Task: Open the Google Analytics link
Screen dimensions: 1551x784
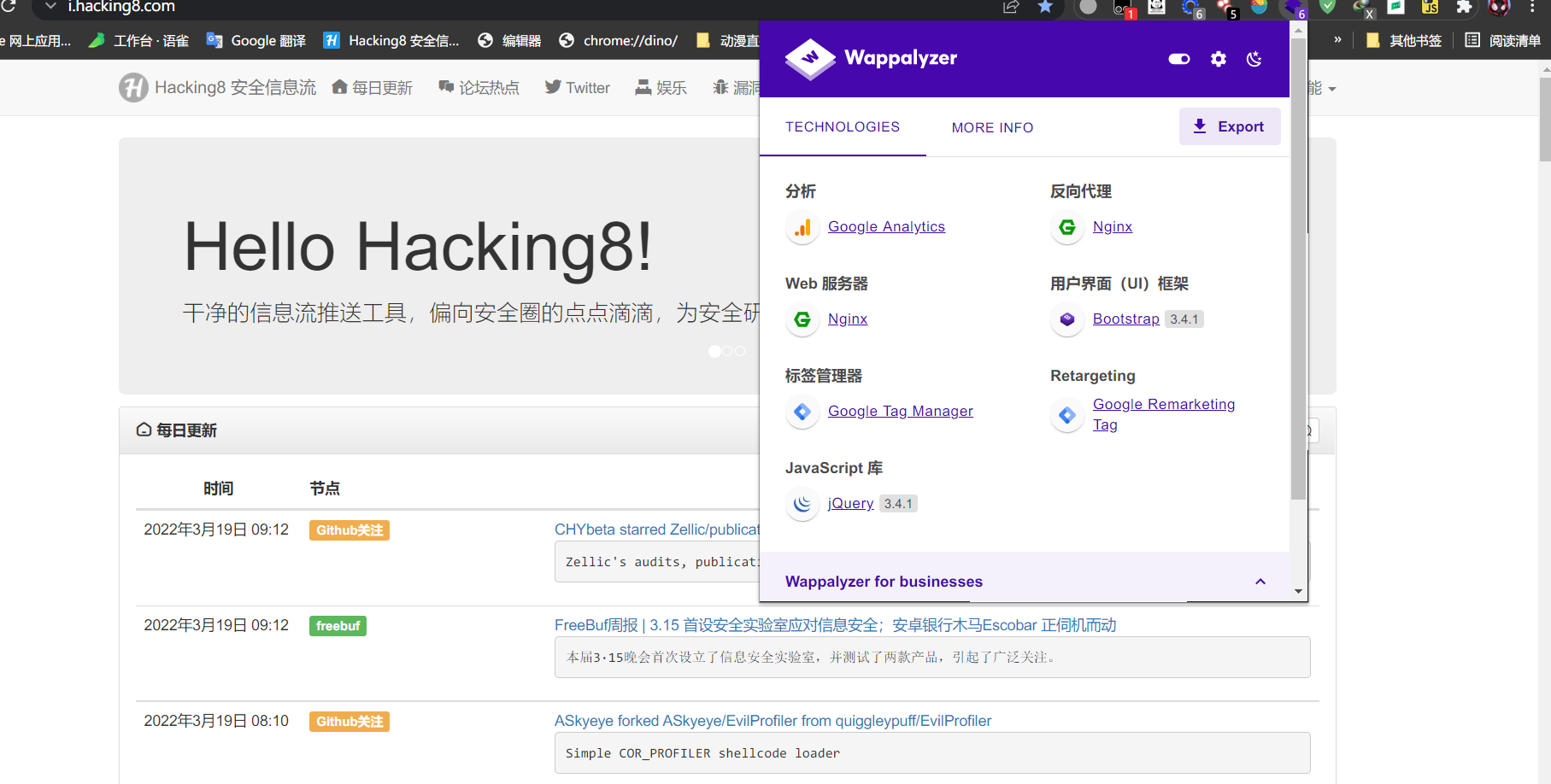Action: tap(886, 226)
